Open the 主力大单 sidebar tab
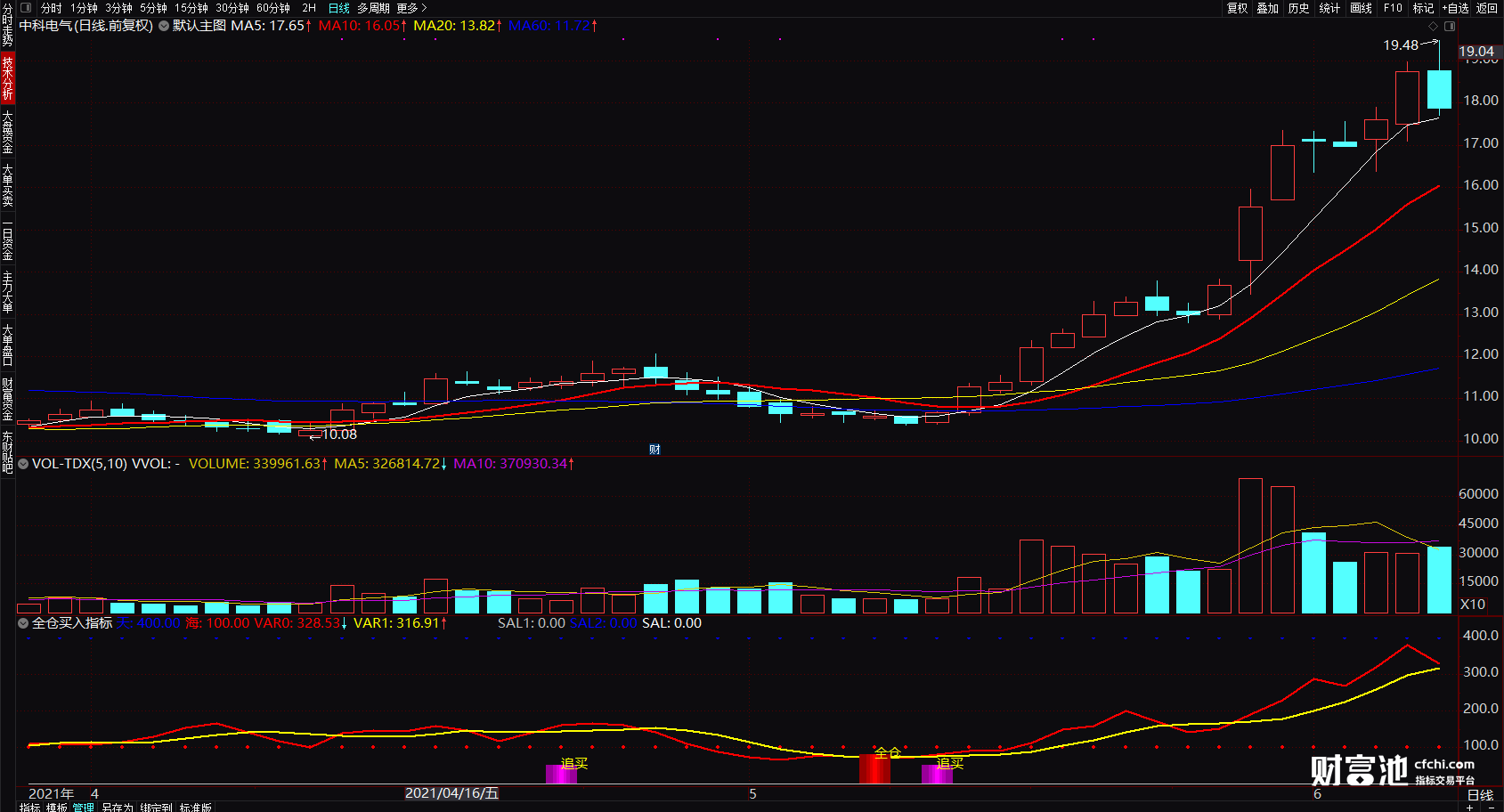This screenshot has width=1504, height=812. pos(7,292)
